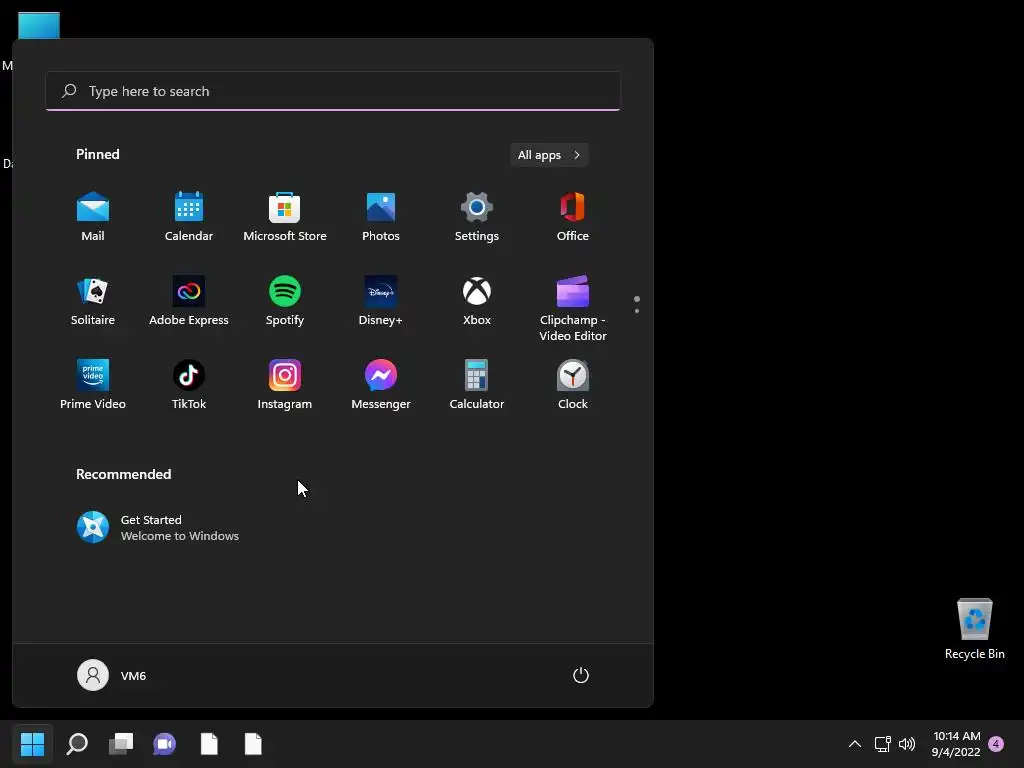
Task: Open the volume speaker tray icon
Action: click(907, 744)
